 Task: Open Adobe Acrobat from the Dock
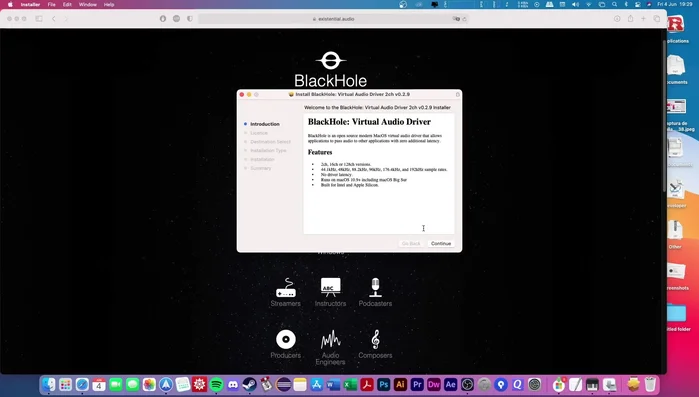pos(367,384)
